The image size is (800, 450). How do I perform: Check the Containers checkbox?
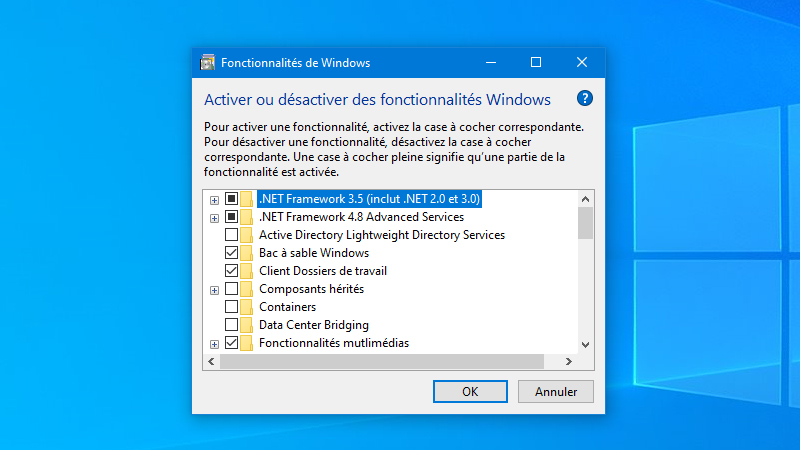click(x=231, y=307)
